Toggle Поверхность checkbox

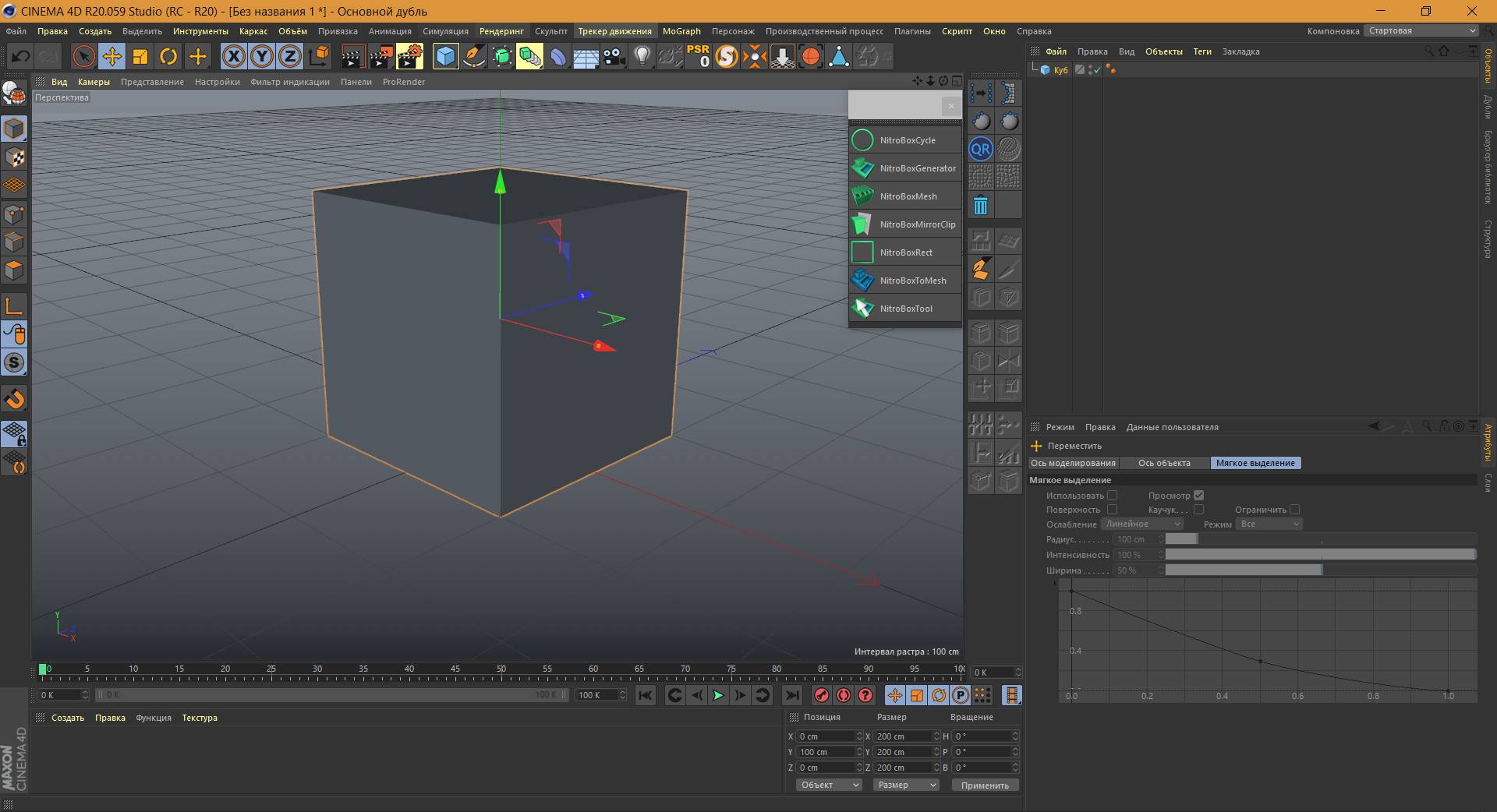tap(1112, 510)
